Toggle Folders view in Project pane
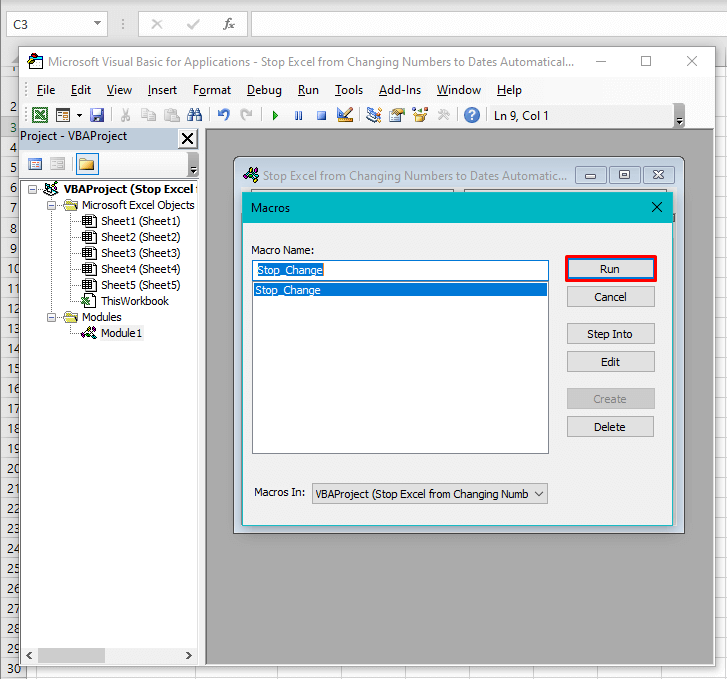The height and width of the screenshot is (679, 727). (x=87, y=164)
